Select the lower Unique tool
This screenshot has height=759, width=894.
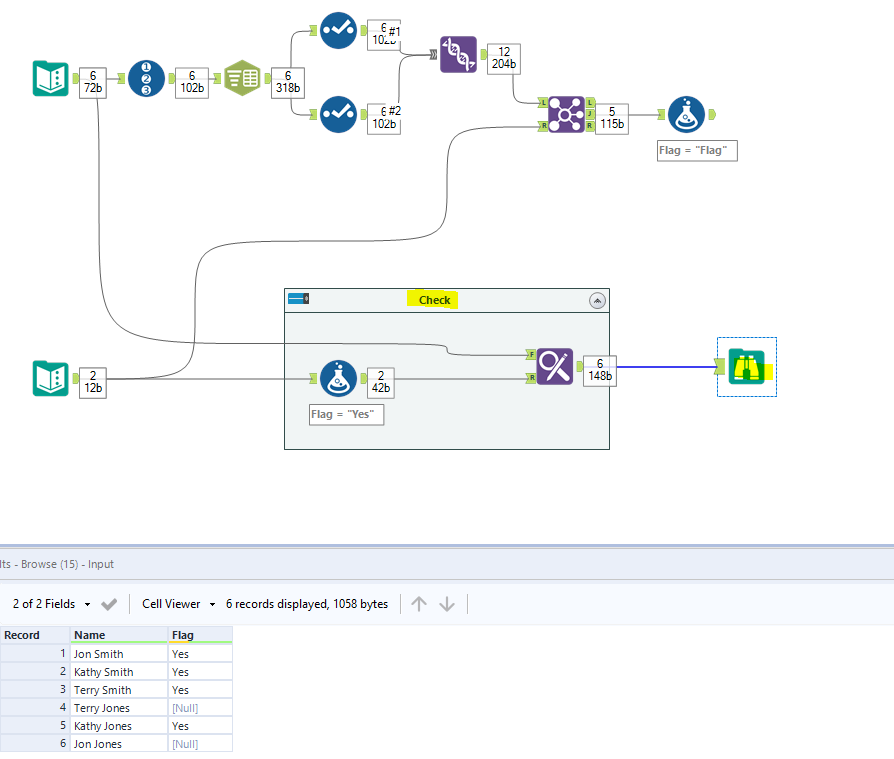[x=337, y=116]
